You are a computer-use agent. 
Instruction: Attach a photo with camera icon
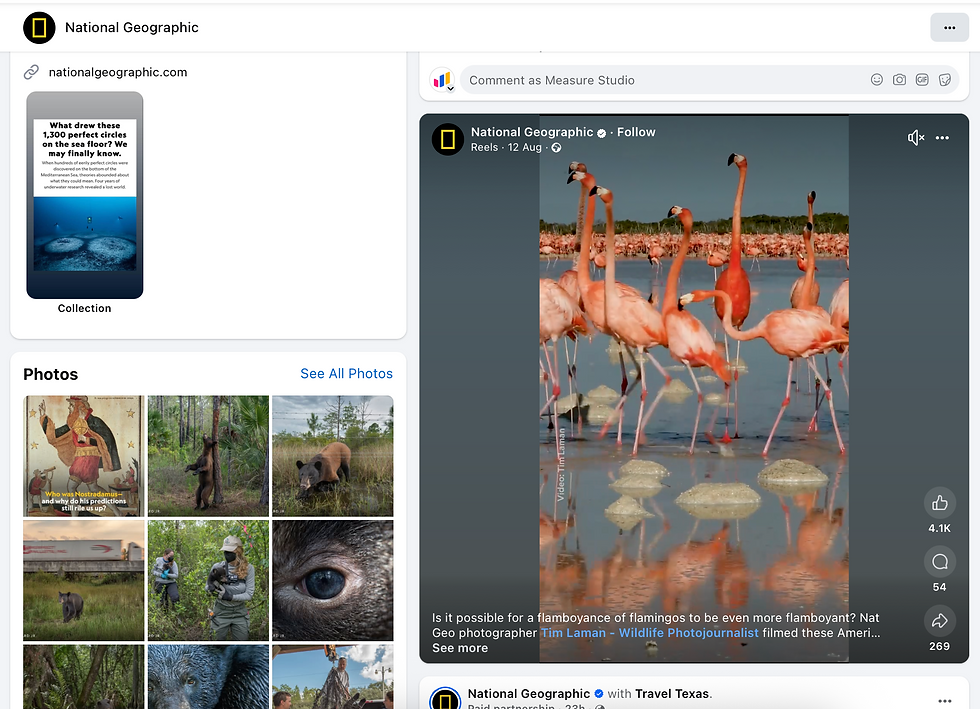[899, 79]
